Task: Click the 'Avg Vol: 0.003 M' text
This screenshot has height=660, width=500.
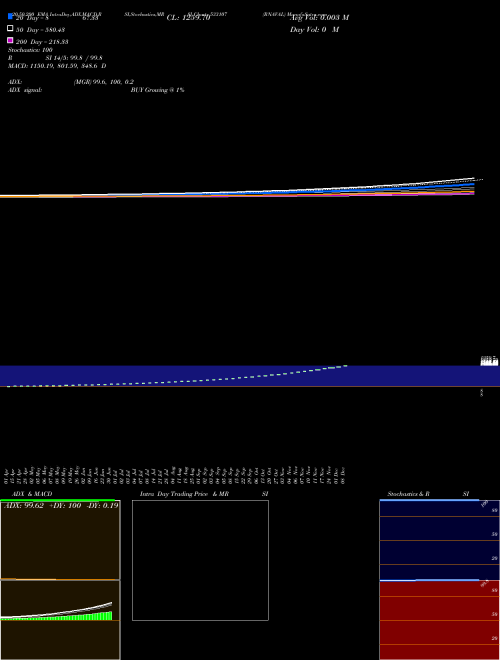Action: point(319,18)
